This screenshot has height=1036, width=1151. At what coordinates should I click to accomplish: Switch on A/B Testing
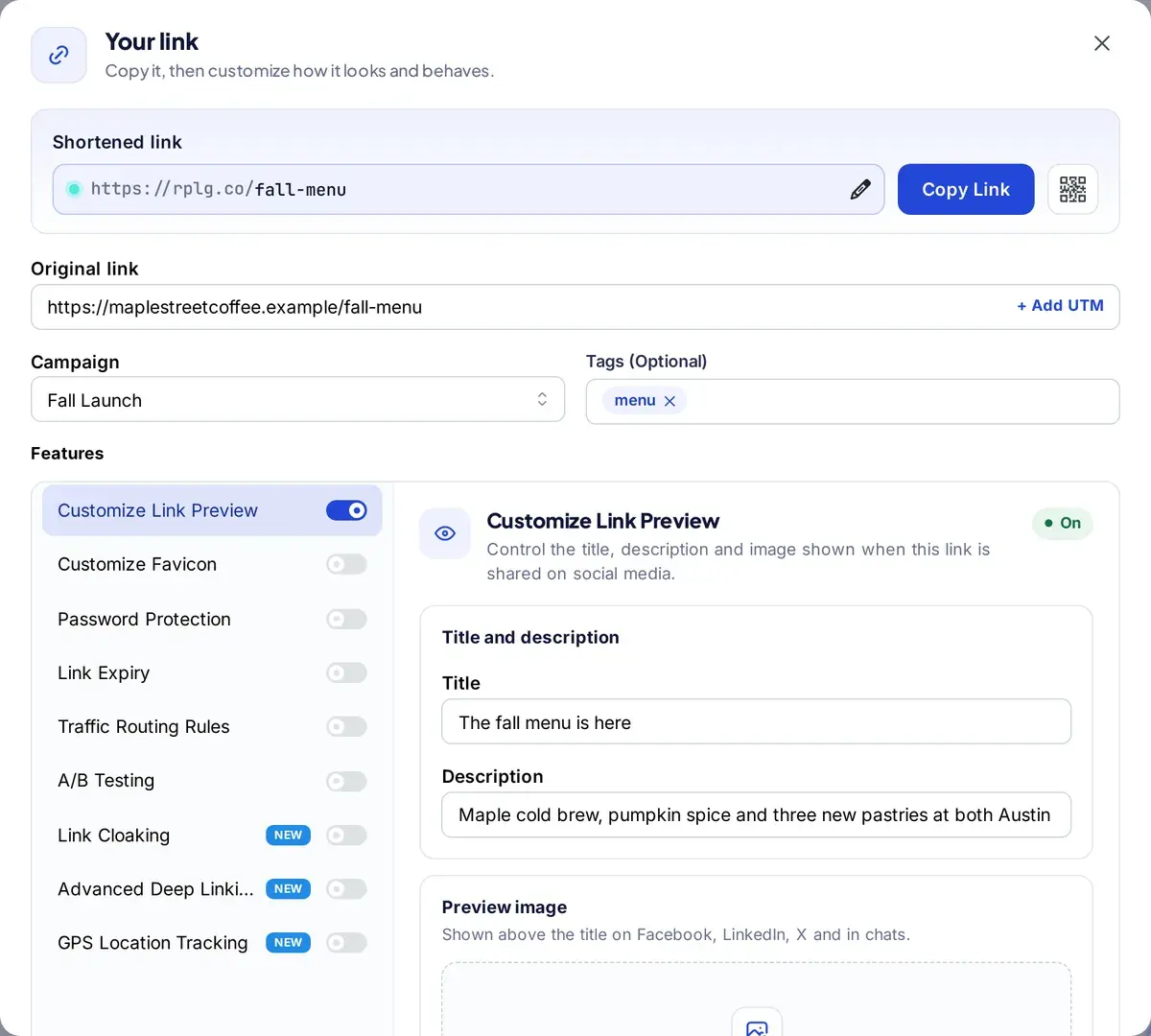(346, 781)
